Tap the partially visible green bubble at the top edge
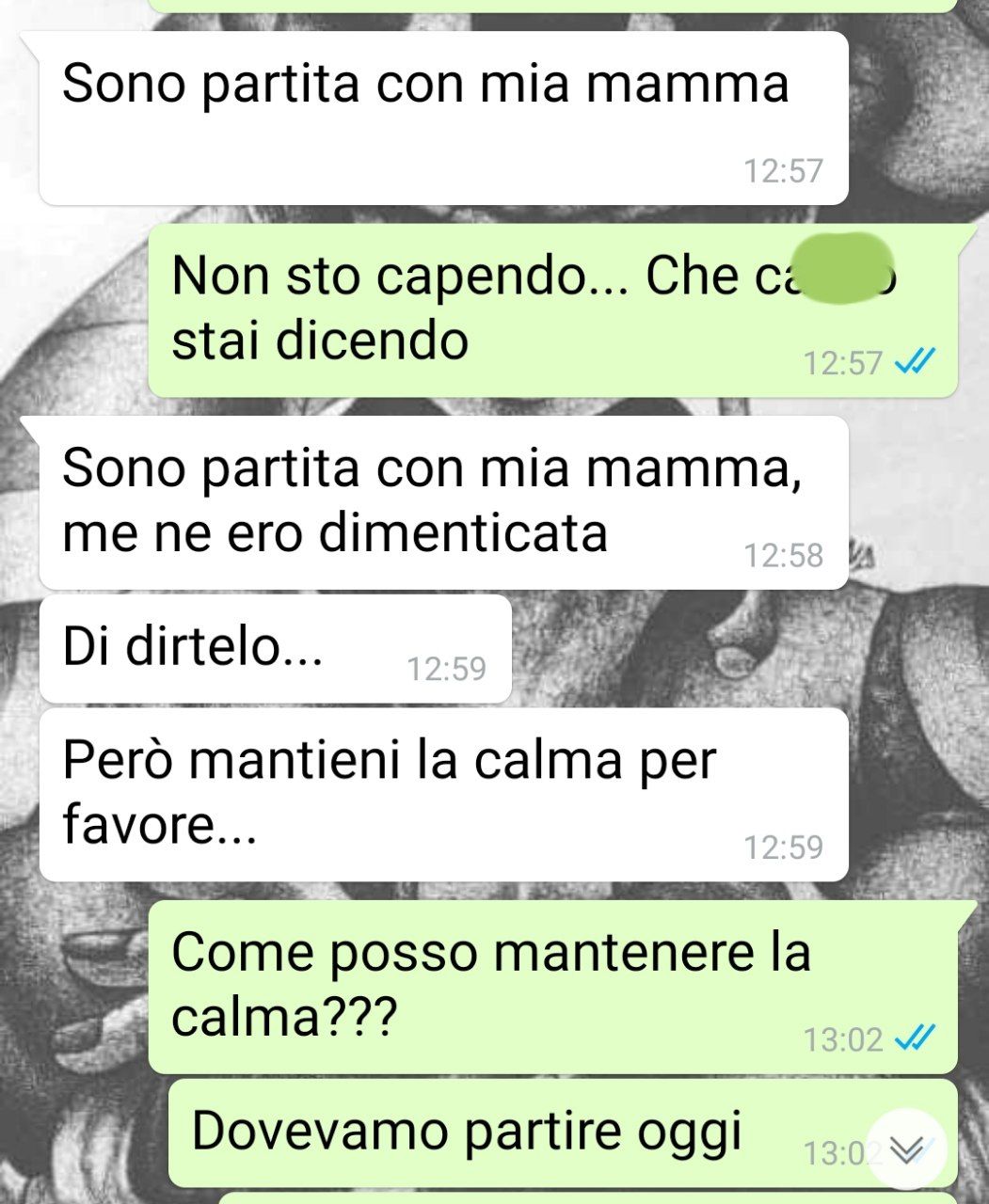 552,6
